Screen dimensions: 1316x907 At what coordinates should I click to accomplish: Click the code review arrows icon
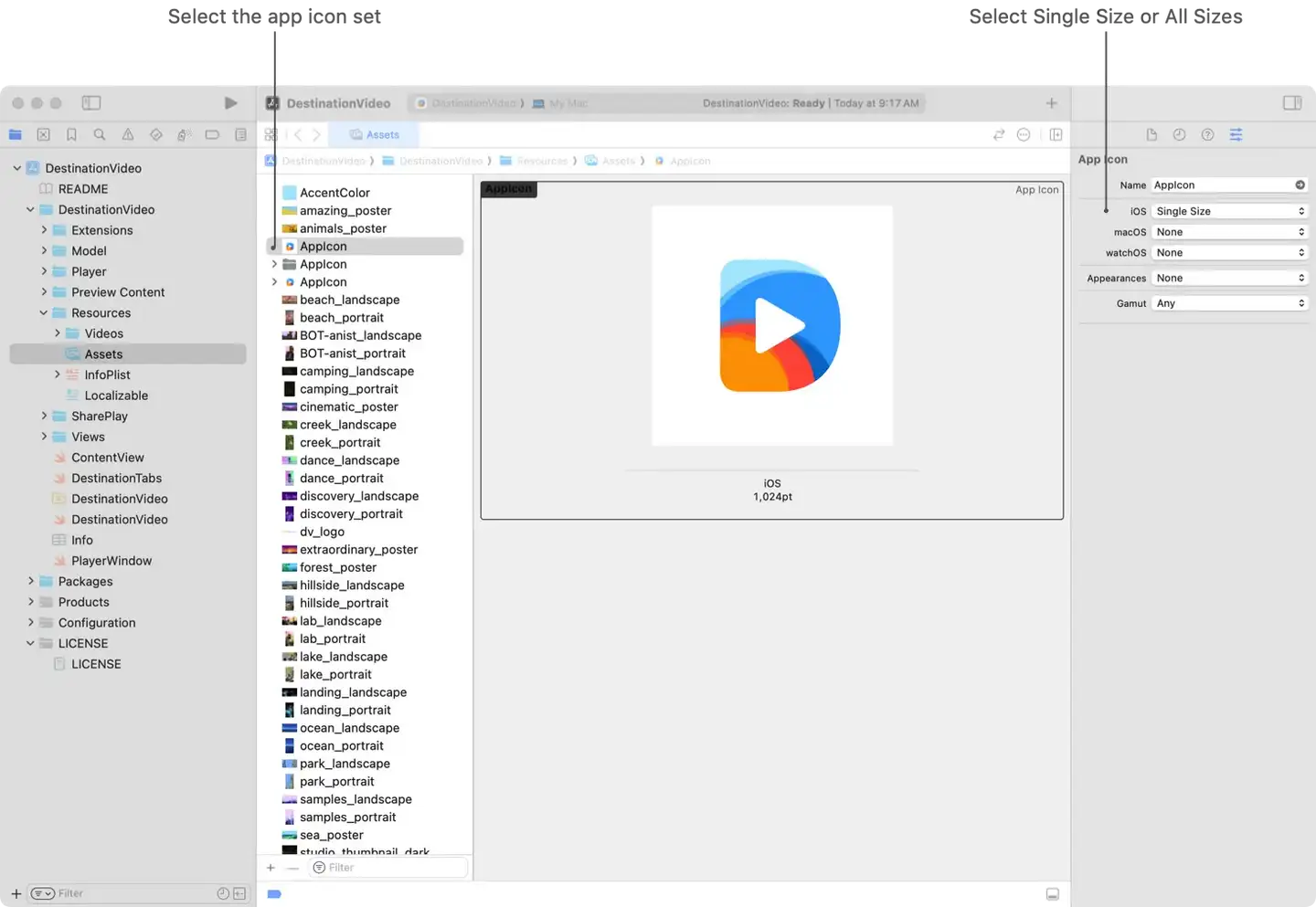(x=999, y=134)
